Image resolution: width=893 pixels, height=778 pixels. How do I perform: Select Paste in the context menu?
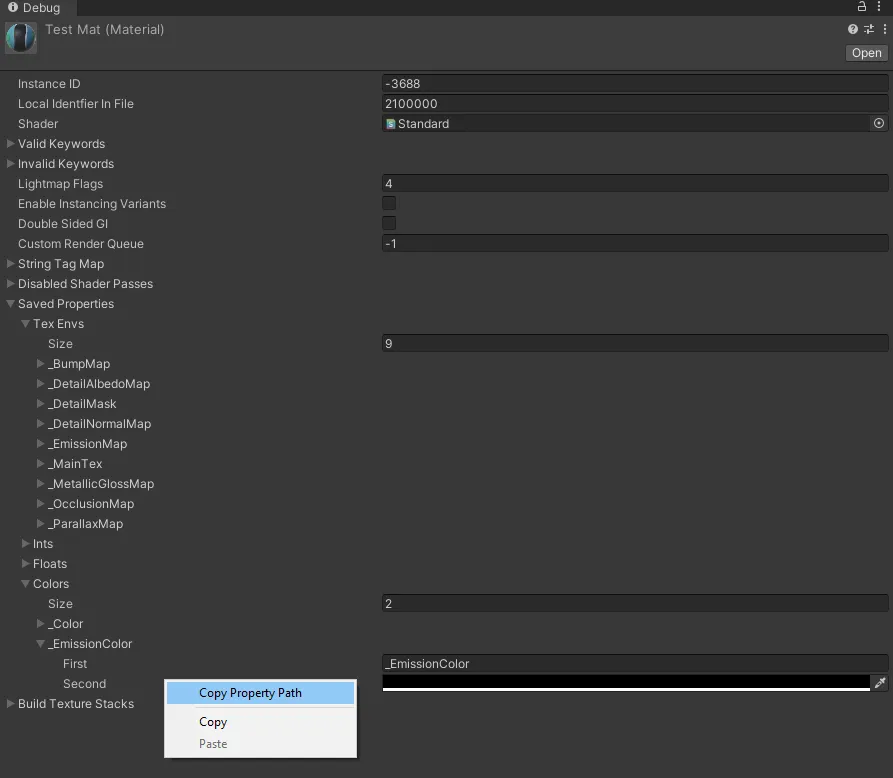[x=260, y=744]
